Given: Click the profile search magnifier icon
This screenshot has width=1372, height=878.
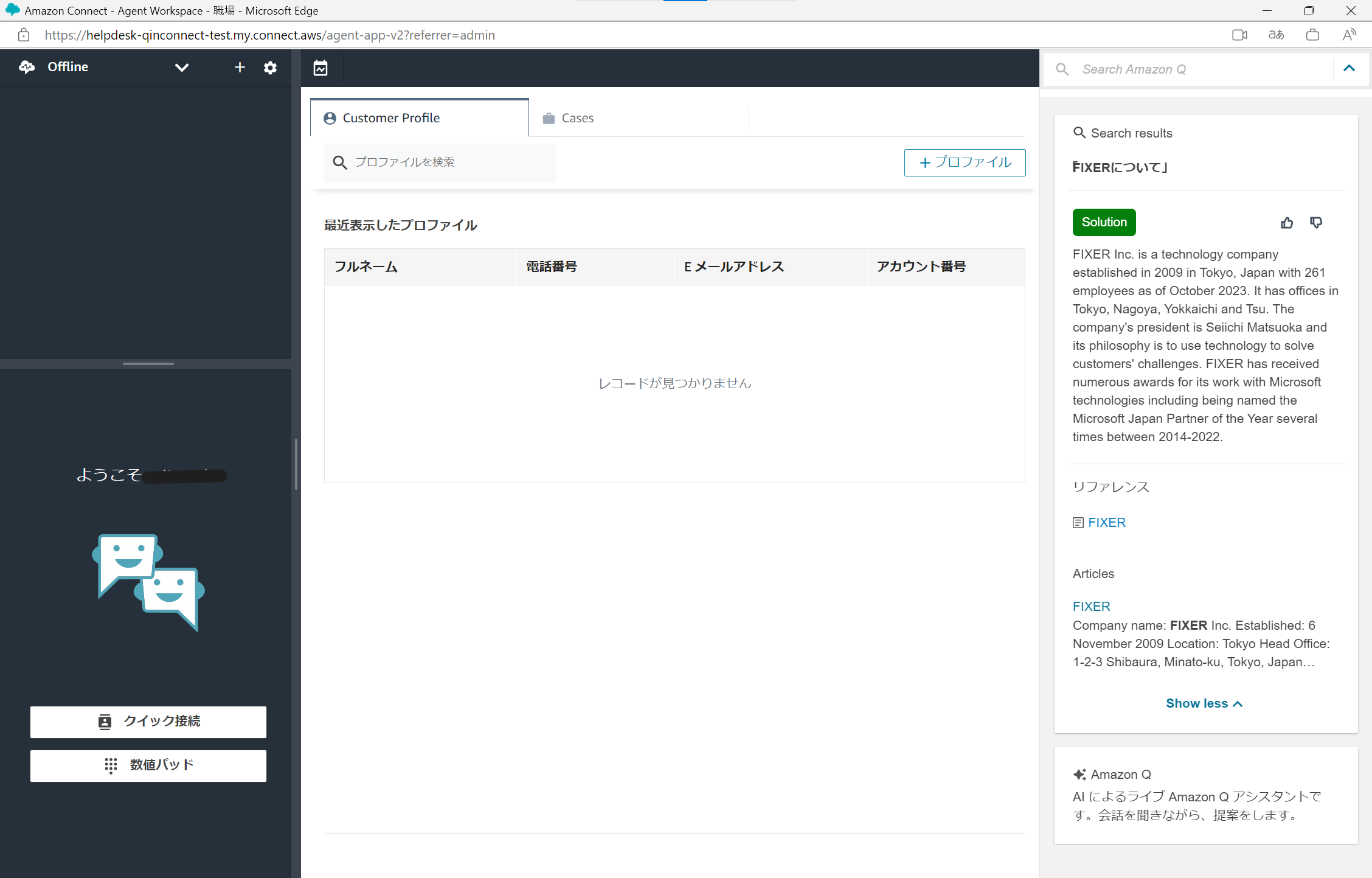Looking at the screenshot, I should click(340, 162).
